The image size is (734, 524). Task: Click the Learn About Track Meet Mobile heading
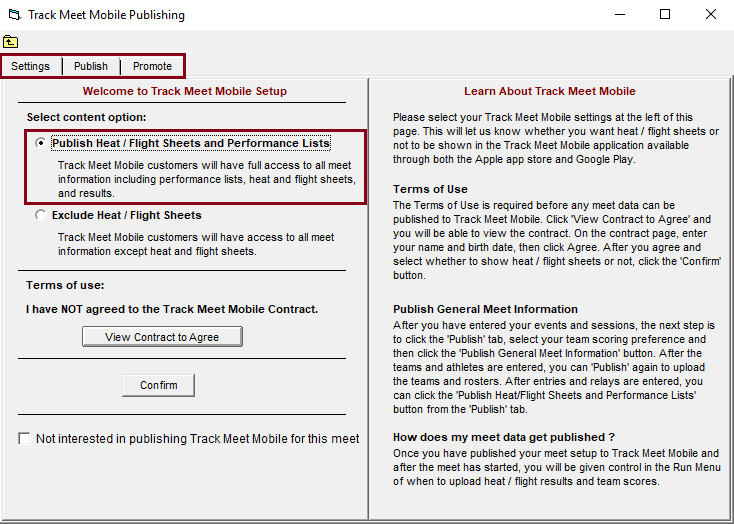coord(550,91)
